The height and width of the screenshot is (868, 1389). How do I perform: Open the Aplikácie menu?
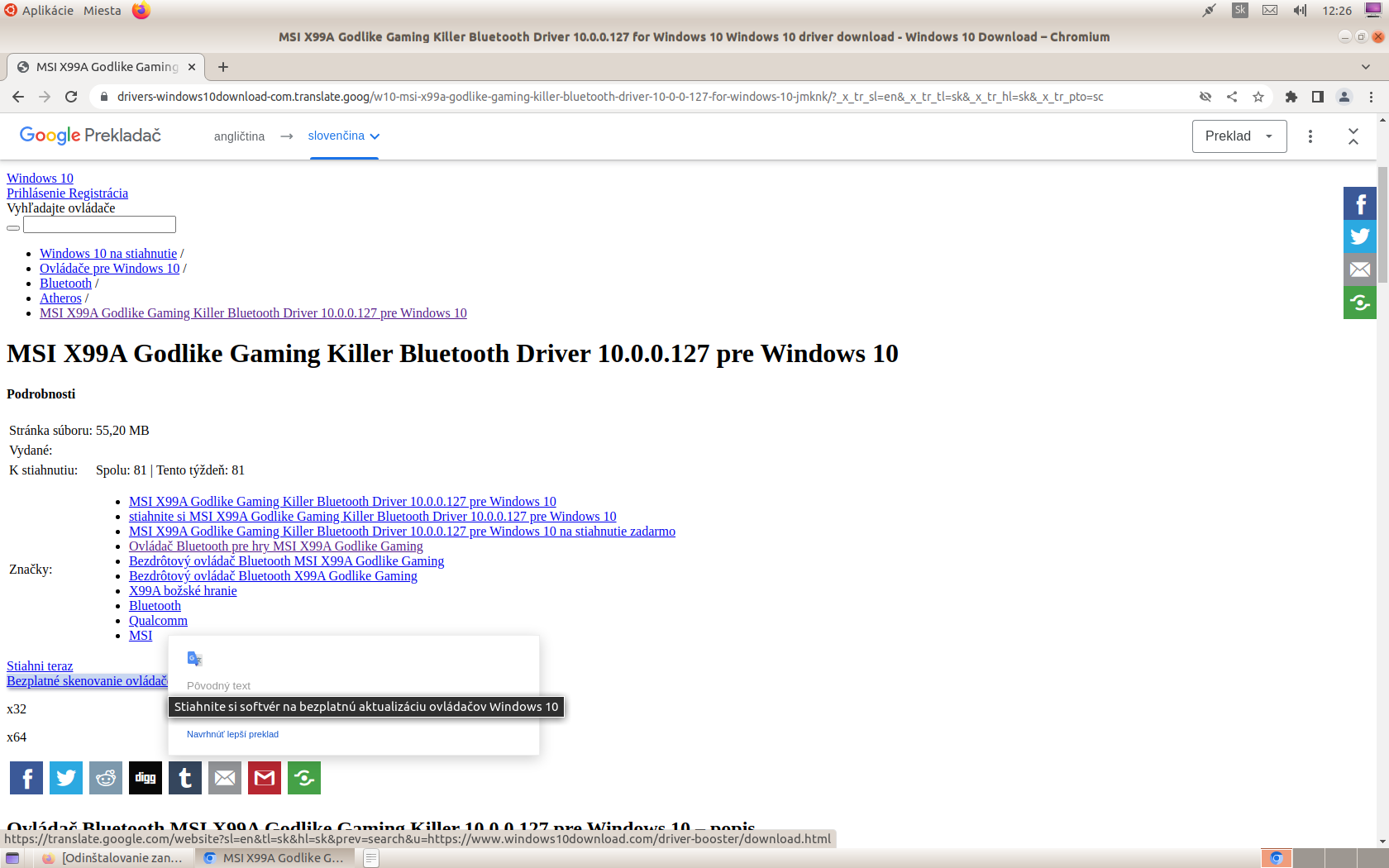[x=47, y=11]
